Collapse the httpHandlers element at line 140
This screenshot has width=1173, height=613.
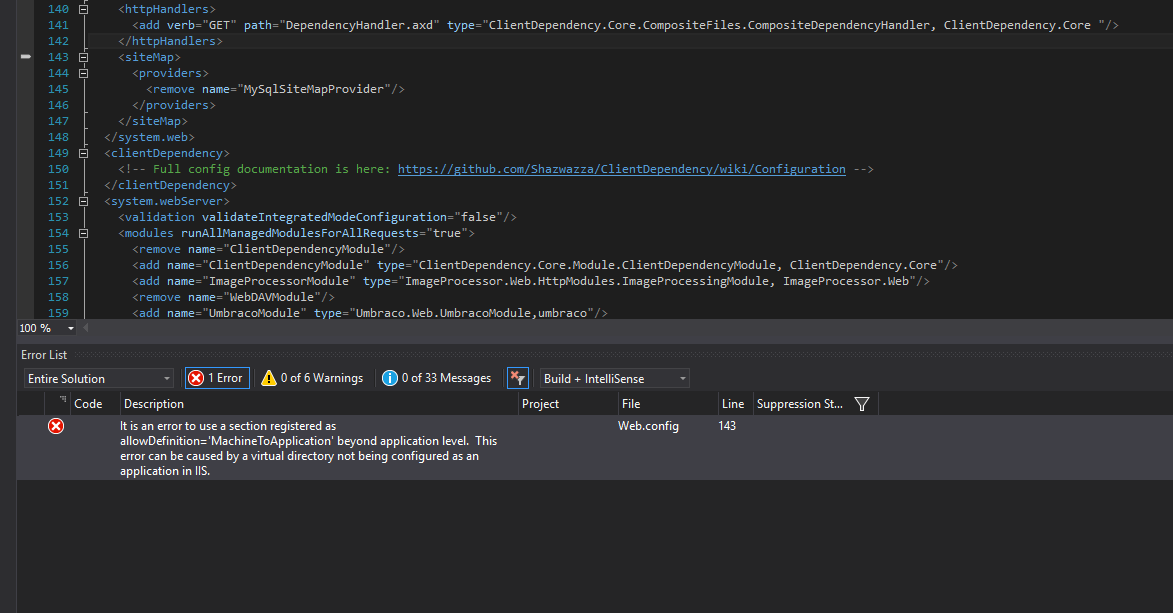click(x=84, y=9)
